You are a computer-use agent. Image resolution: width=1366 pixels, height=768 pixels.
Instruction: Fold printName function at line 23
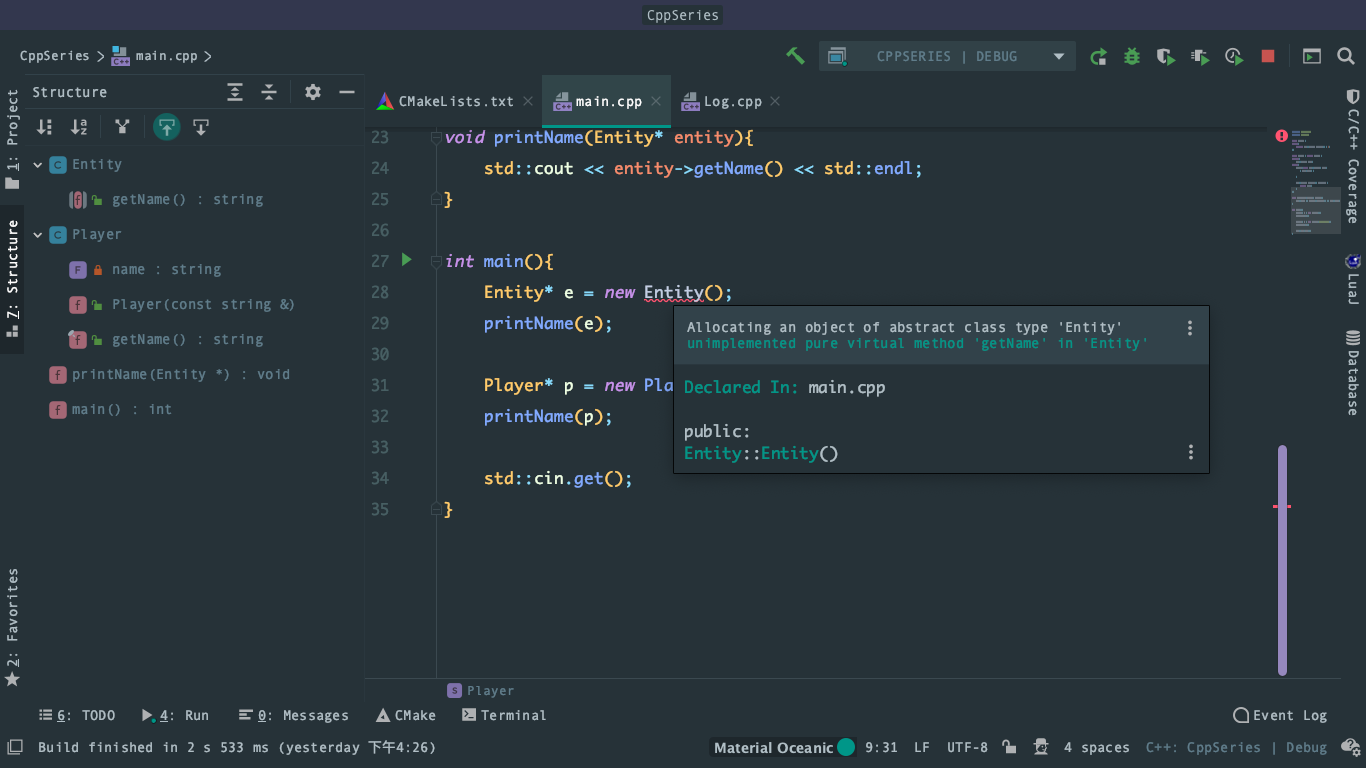coord(436,137)
